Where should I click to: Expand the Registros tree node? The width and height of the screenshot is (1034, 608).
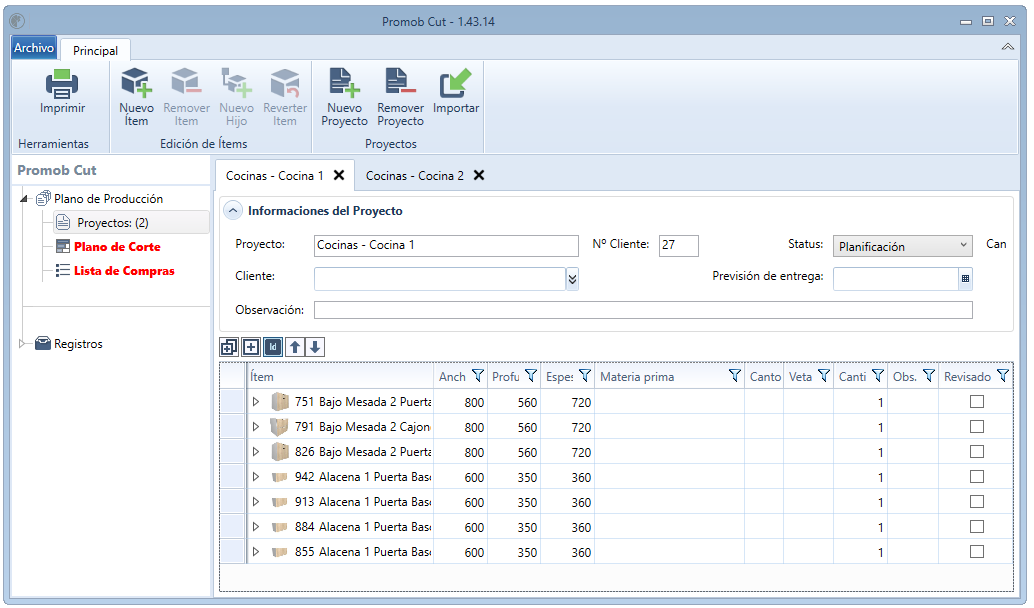tap(22, 344)
